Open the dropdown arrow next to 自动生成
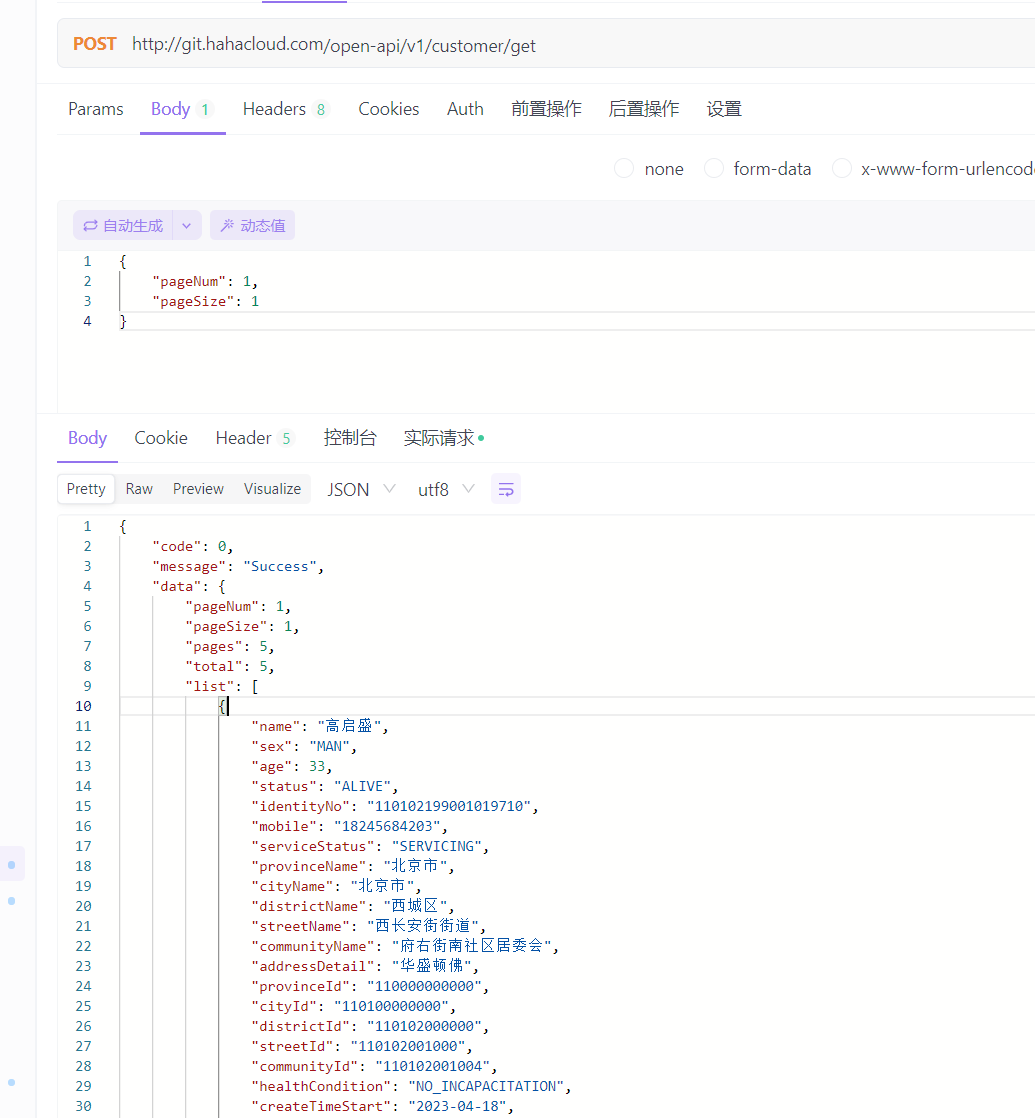 (187, 226)
